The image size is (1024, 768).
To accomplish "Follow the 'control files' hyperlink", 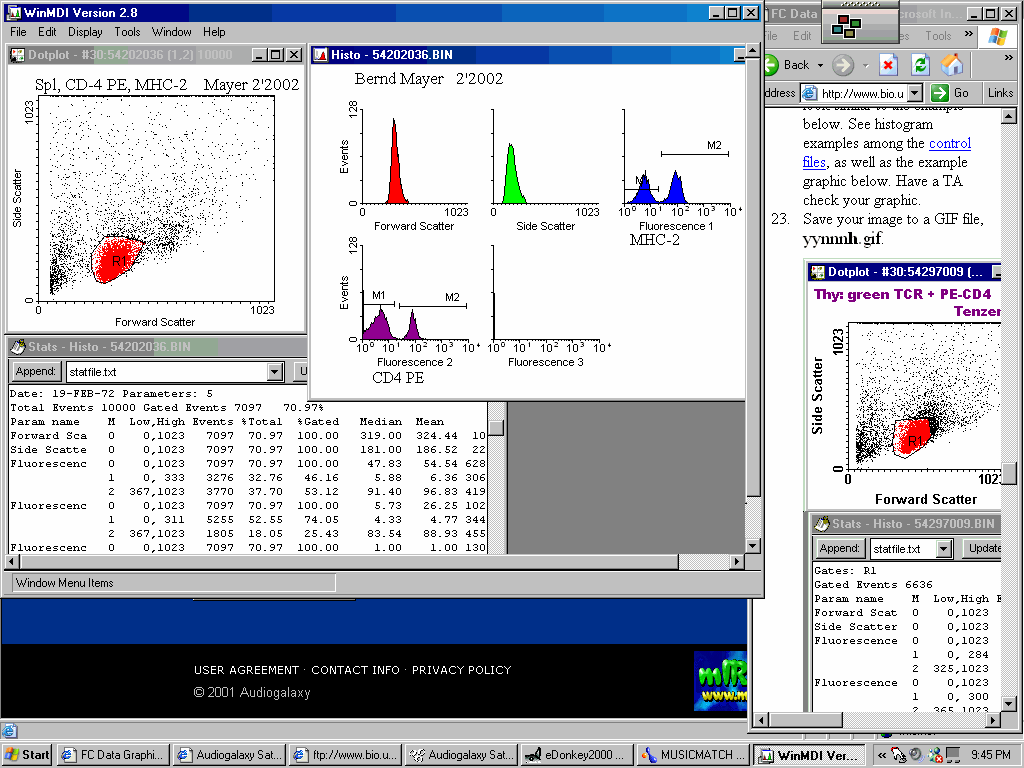I will tap(949, 143).
